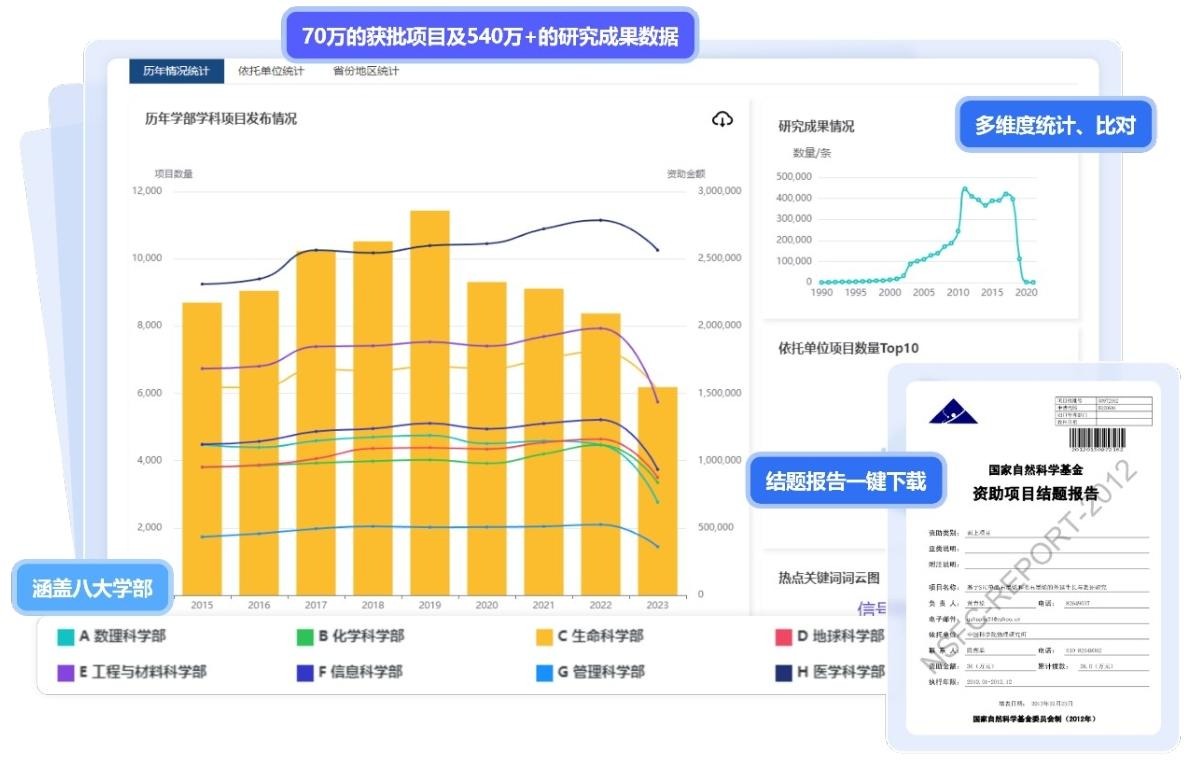The height and width of the screenshot is (762, 1188).
Task: Switch to the 依托单位统计 tab
Action: [x=272, y=72]
